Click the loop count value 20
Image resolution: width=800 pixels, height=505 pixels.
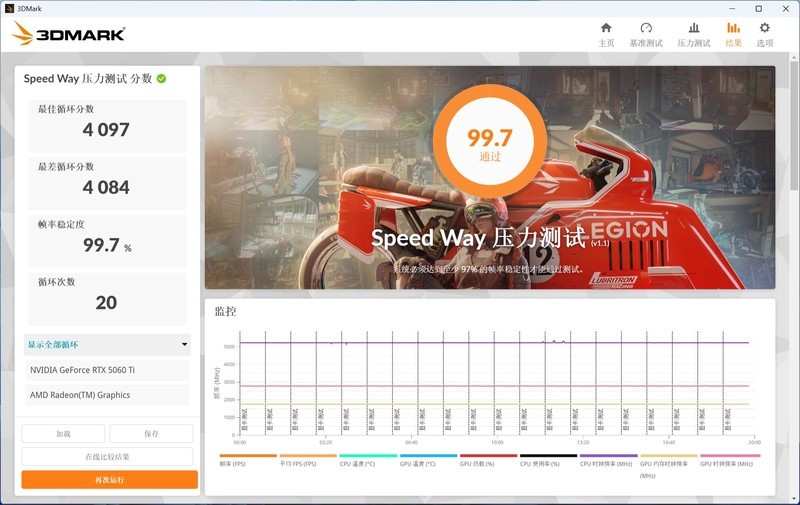click(106, 302)
